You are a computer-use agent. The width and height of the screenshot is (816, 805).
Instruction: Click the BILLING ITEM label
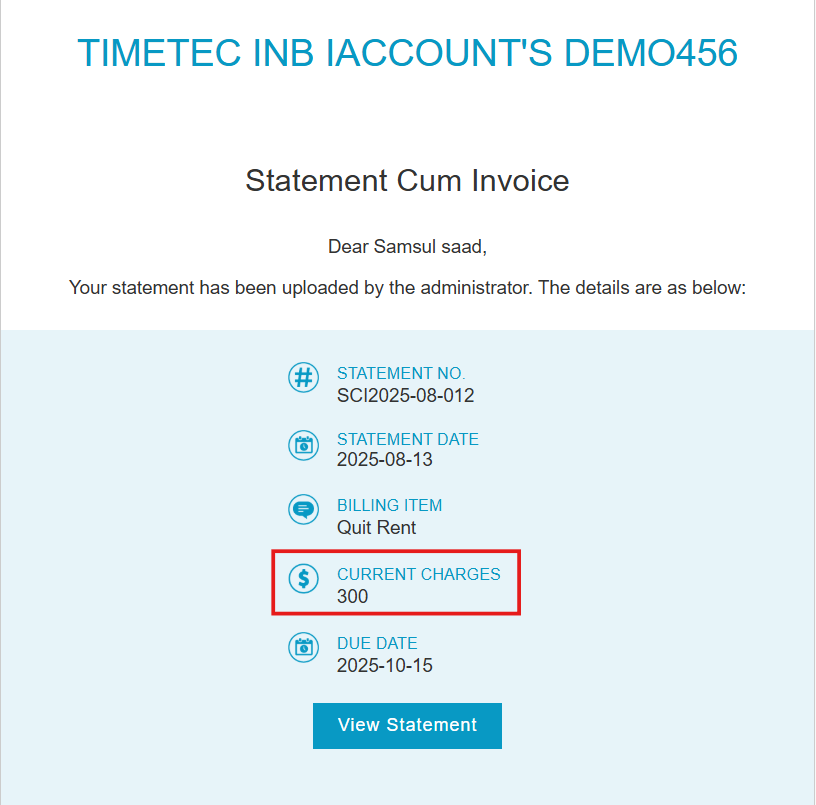(x=389, y=505)
